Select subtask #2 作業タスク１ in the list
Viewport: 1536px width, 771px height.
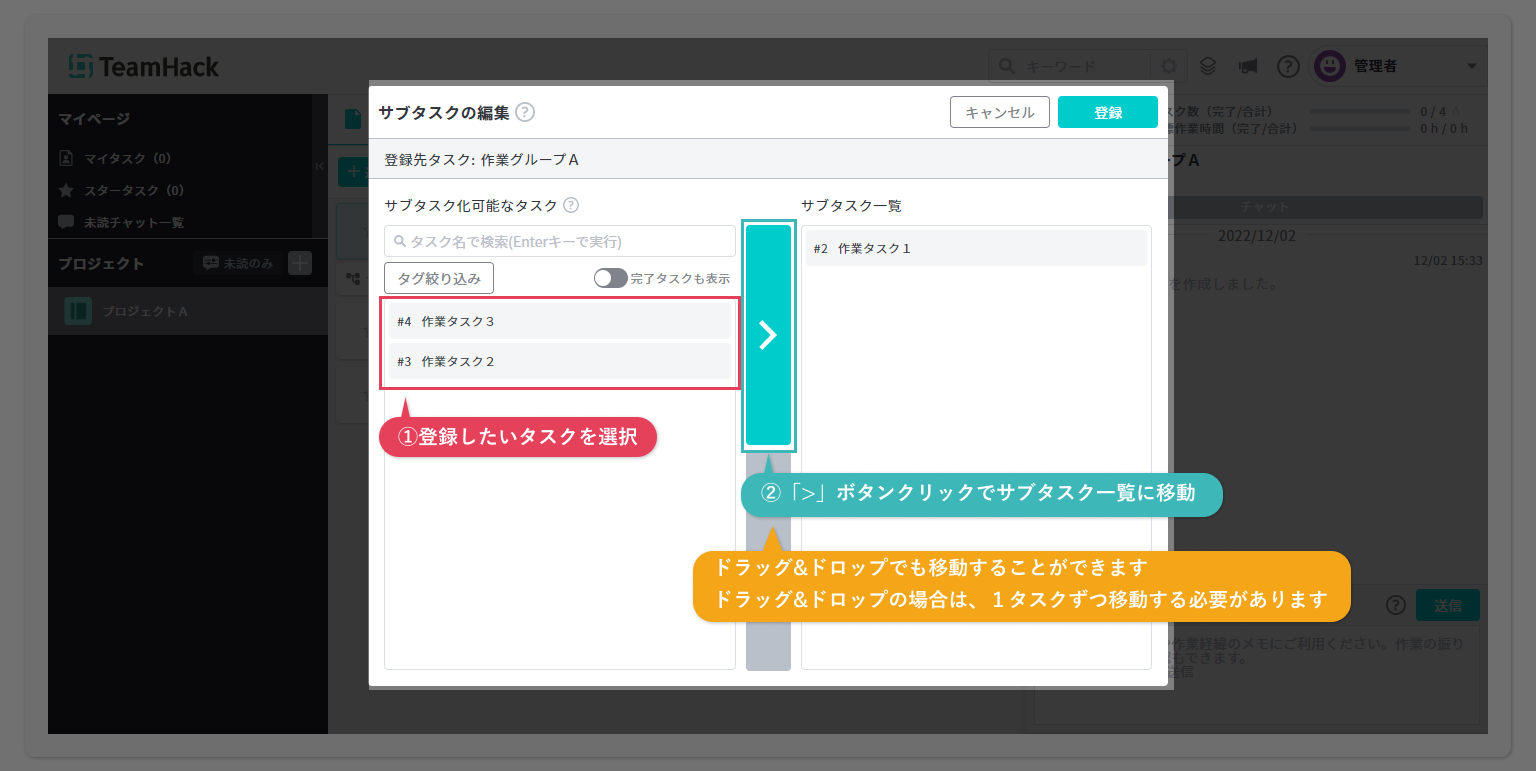click(x=976, y=249)
